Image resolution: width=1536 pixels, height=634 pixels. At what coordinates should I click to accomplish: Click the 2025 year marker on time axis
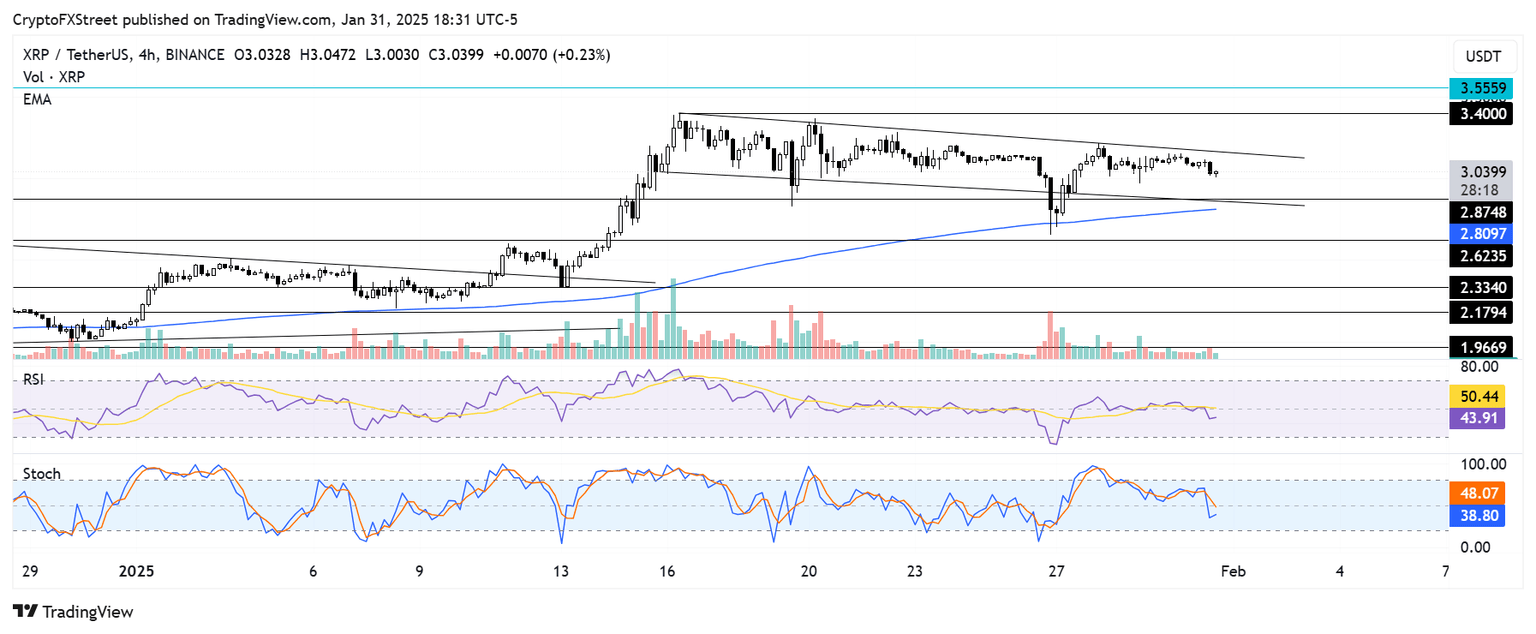[137, 571]
